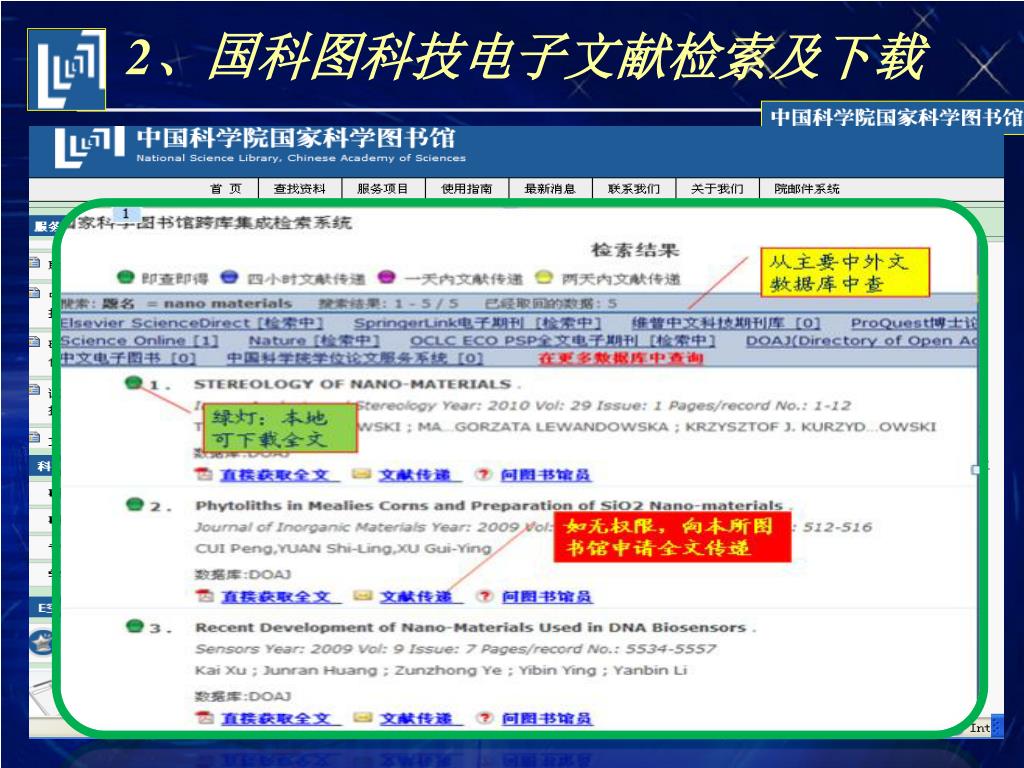Click the question mark icon for result 3
Screen dimensions: 1024x768
[x=484, y=718]
